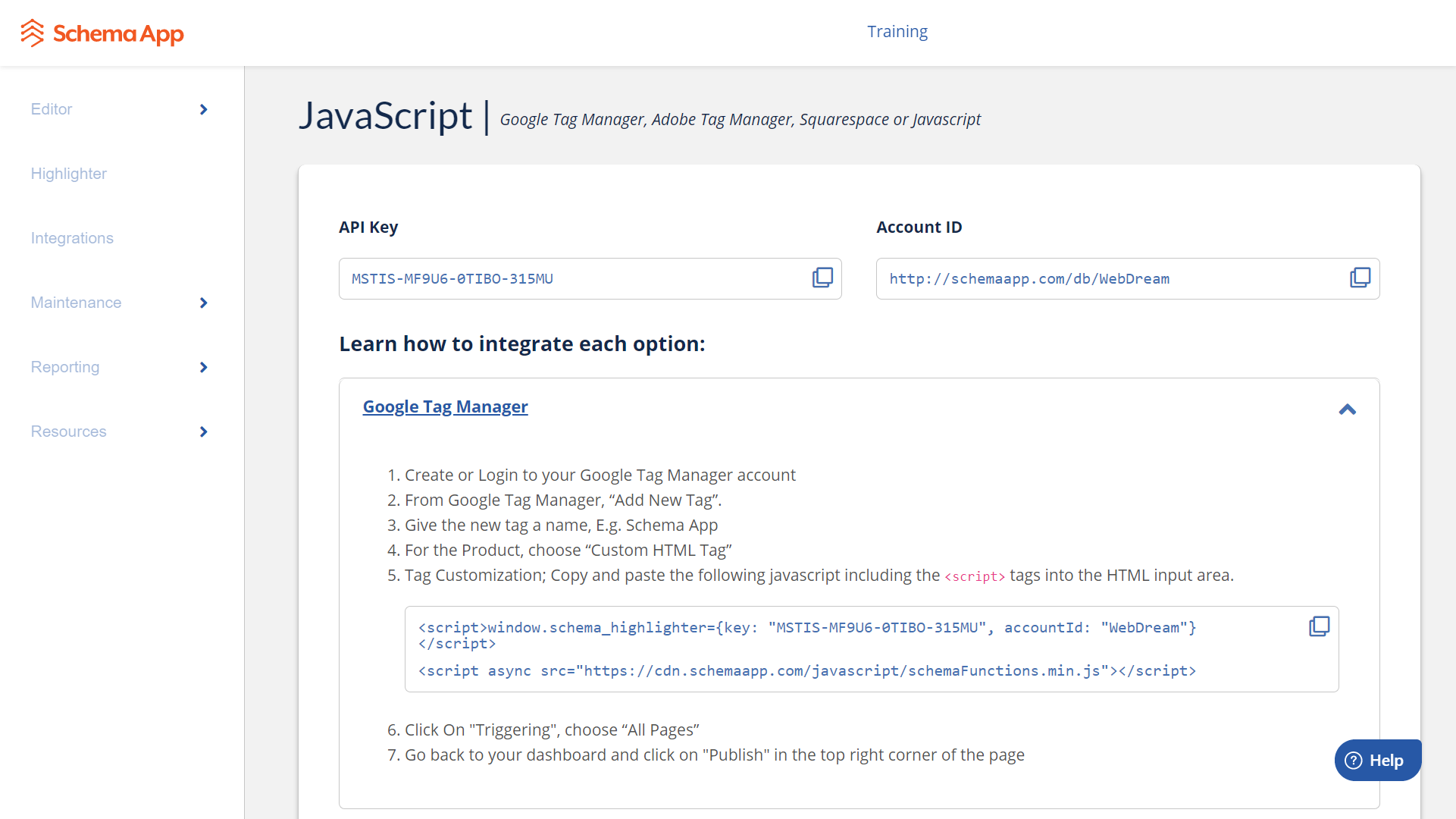Screen dimensions: 1456x819
Task: Select Editor in the sidebar
Action: point(52,109)
